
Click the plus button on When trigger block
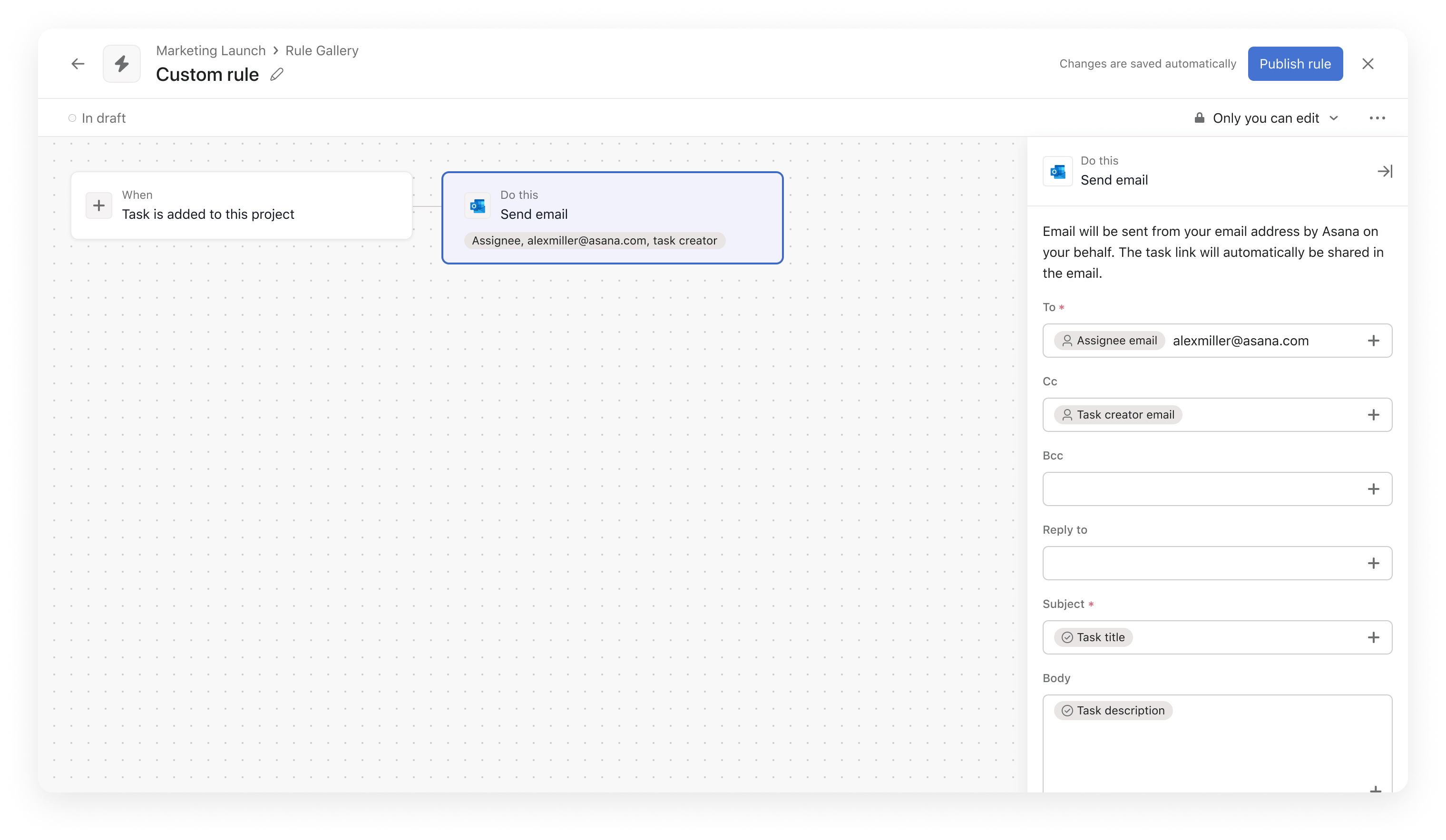(98, 205)
